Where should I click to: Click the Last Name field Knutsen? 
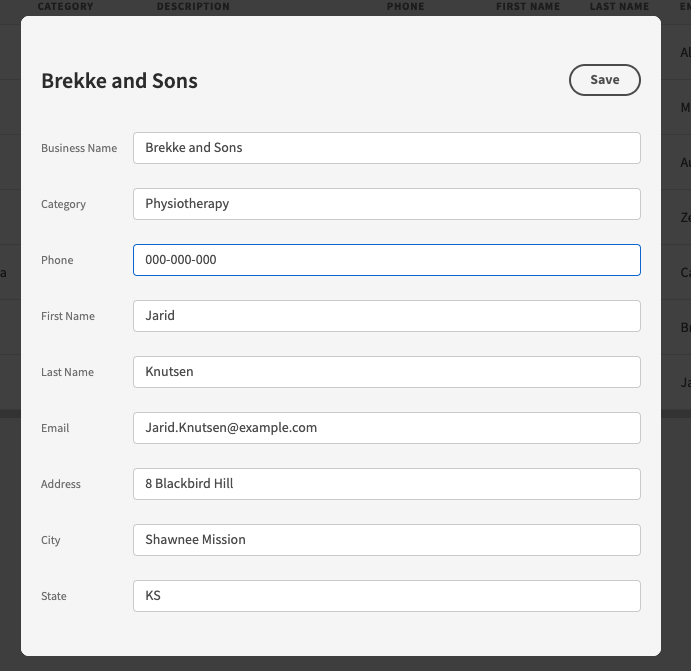(x=386, y=372)
